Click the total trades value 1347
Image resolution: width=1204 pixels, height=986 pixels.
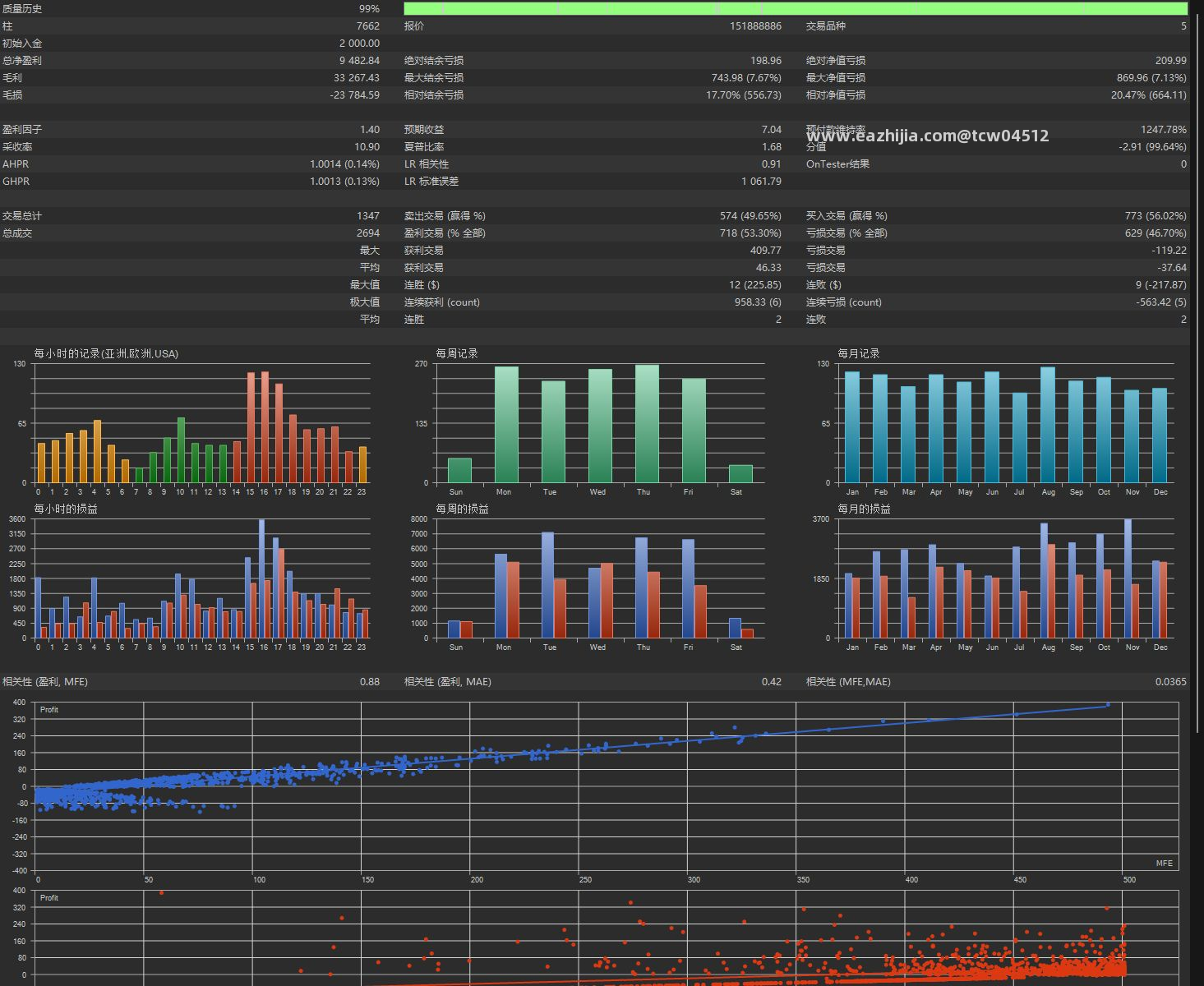(x=367, y=216)
